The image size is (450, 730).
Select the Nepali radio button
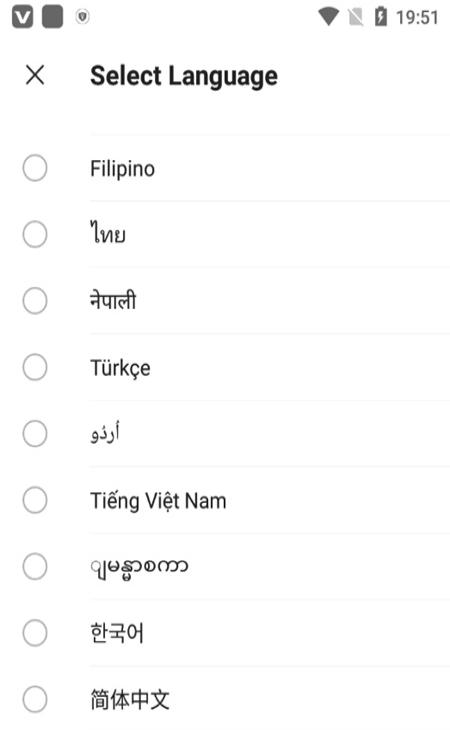coord(35,301)
